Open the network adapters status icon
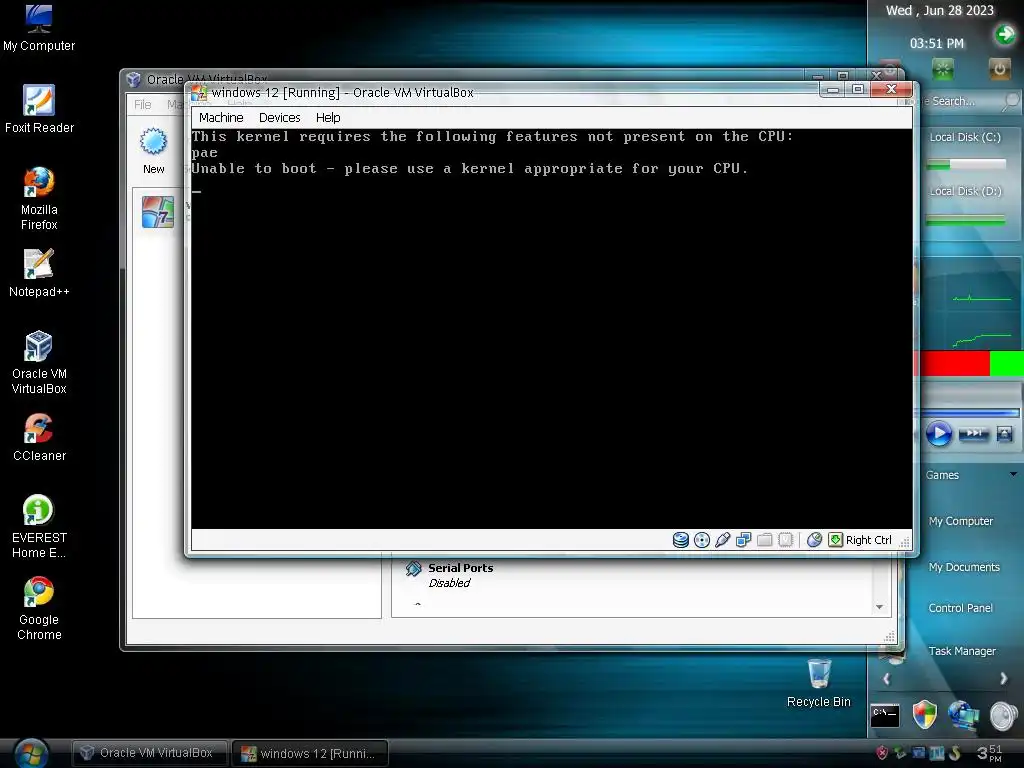Screen dimensions: 1024x768 click(743, 539)
